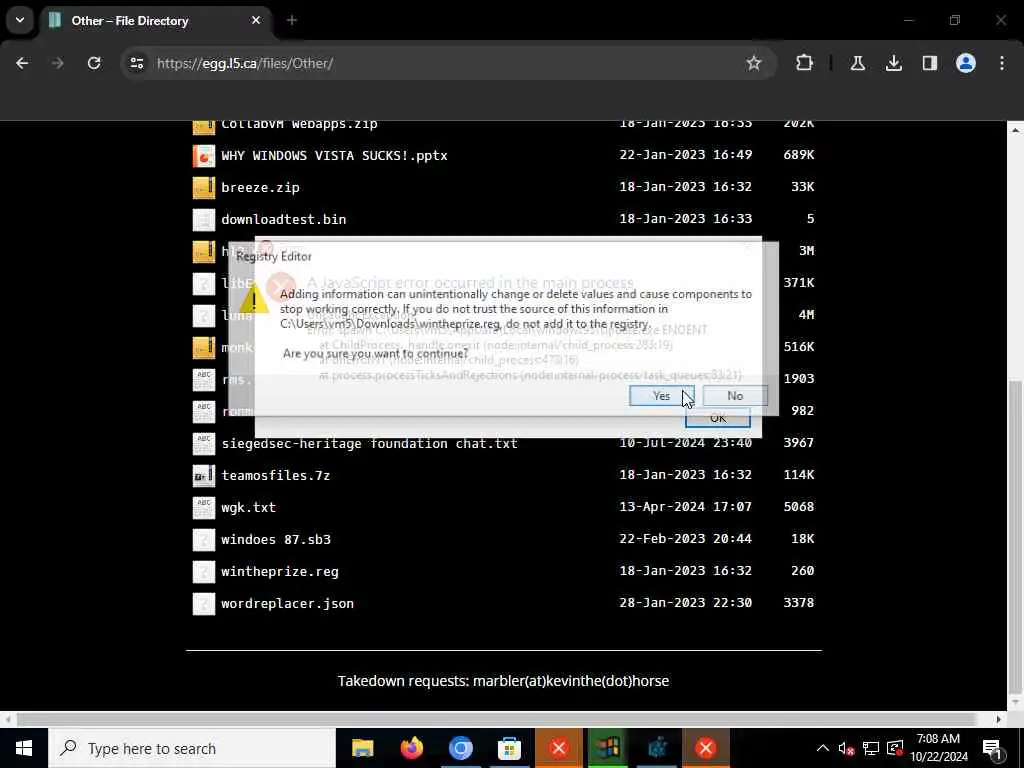The width and height of the screenshot is (1024, 768).
Task: Launch Firefox from the taskbar
Action: (x=411, y=748)
